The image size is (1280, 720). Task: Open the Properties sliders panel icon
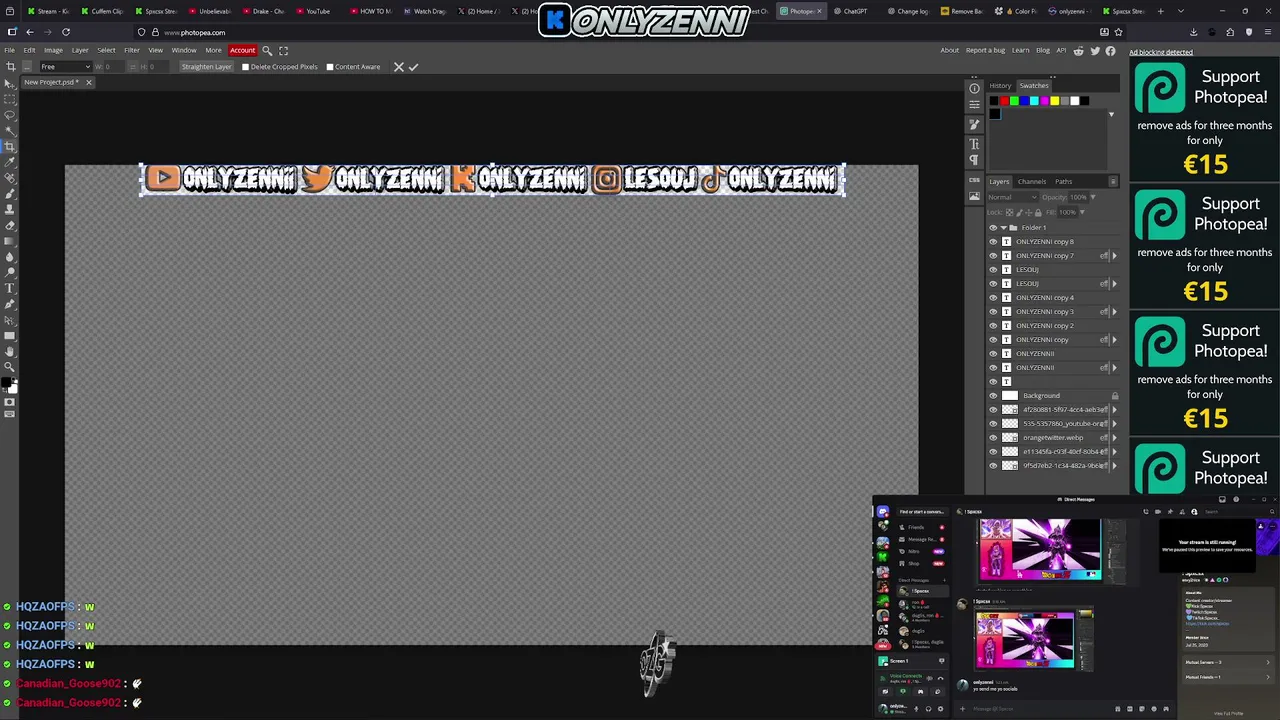tap(974, 105)
